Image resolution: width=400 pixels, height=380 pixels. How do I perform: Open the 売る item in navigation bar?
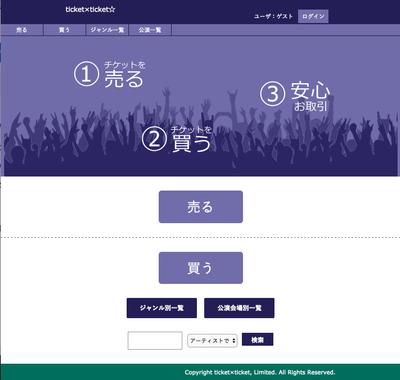tap(22, 30)
